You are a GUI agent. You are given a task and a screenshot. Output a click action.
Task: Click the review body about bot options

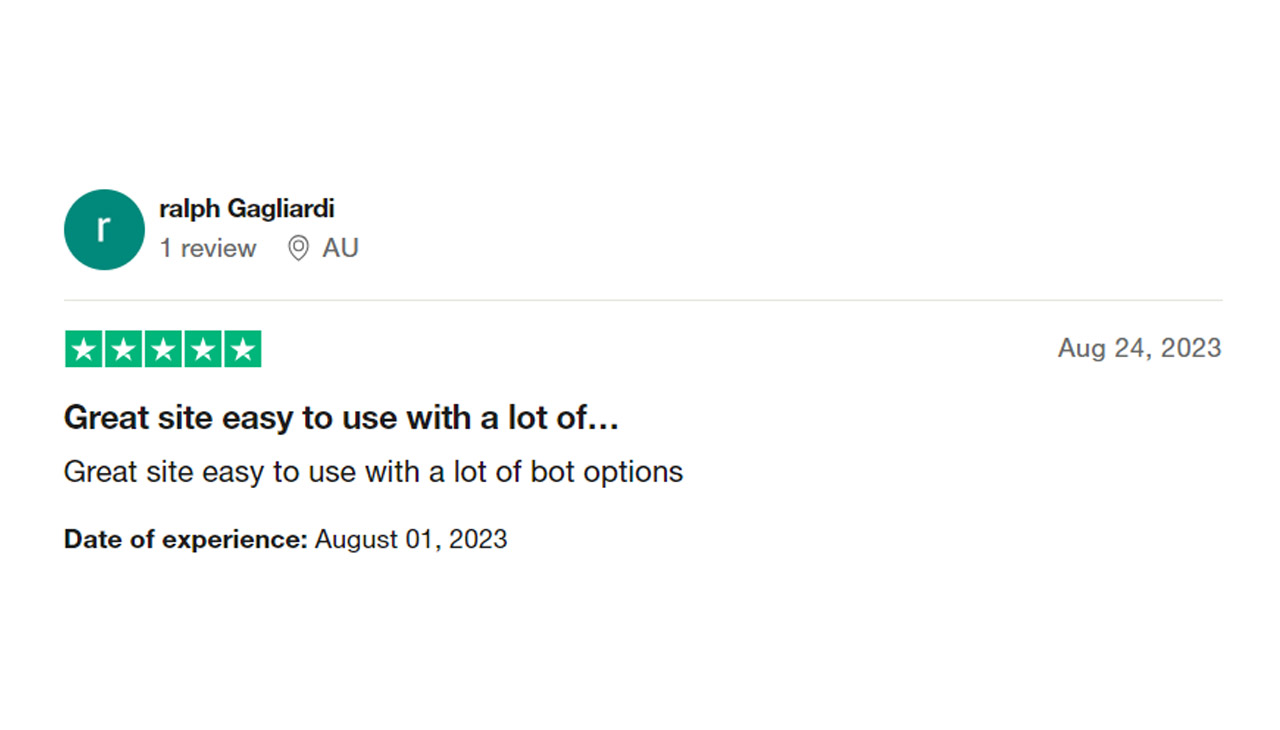373,471
